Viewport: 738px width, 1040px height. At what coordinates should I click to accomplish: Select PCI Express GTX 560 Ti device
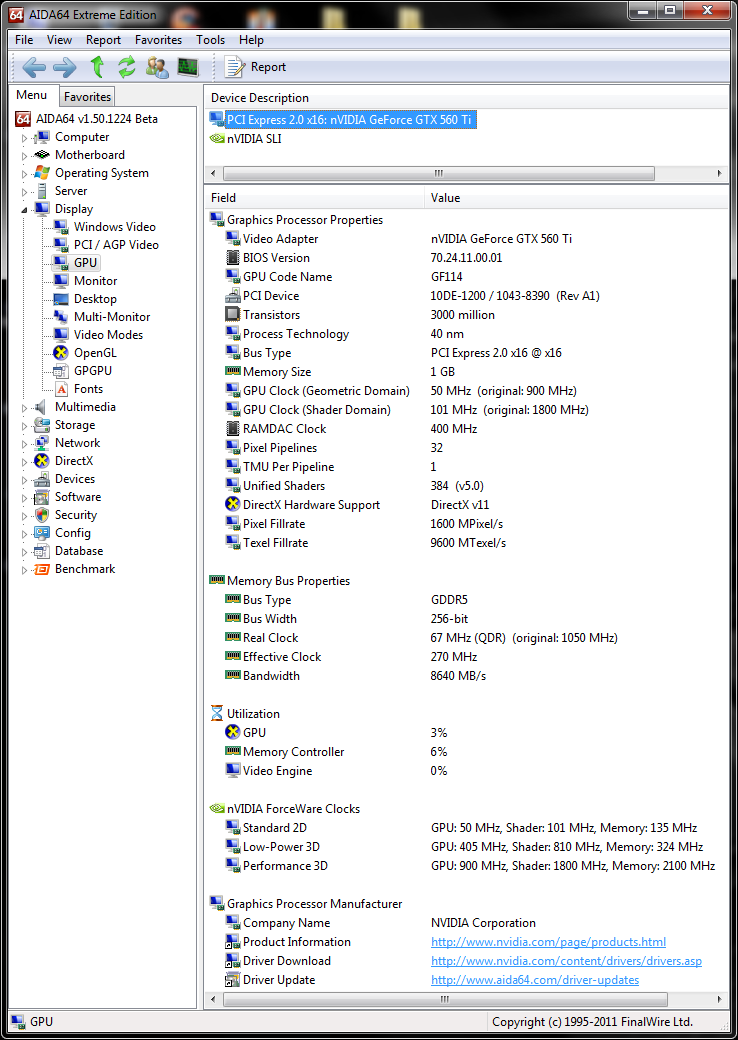(x=349, y=120)
